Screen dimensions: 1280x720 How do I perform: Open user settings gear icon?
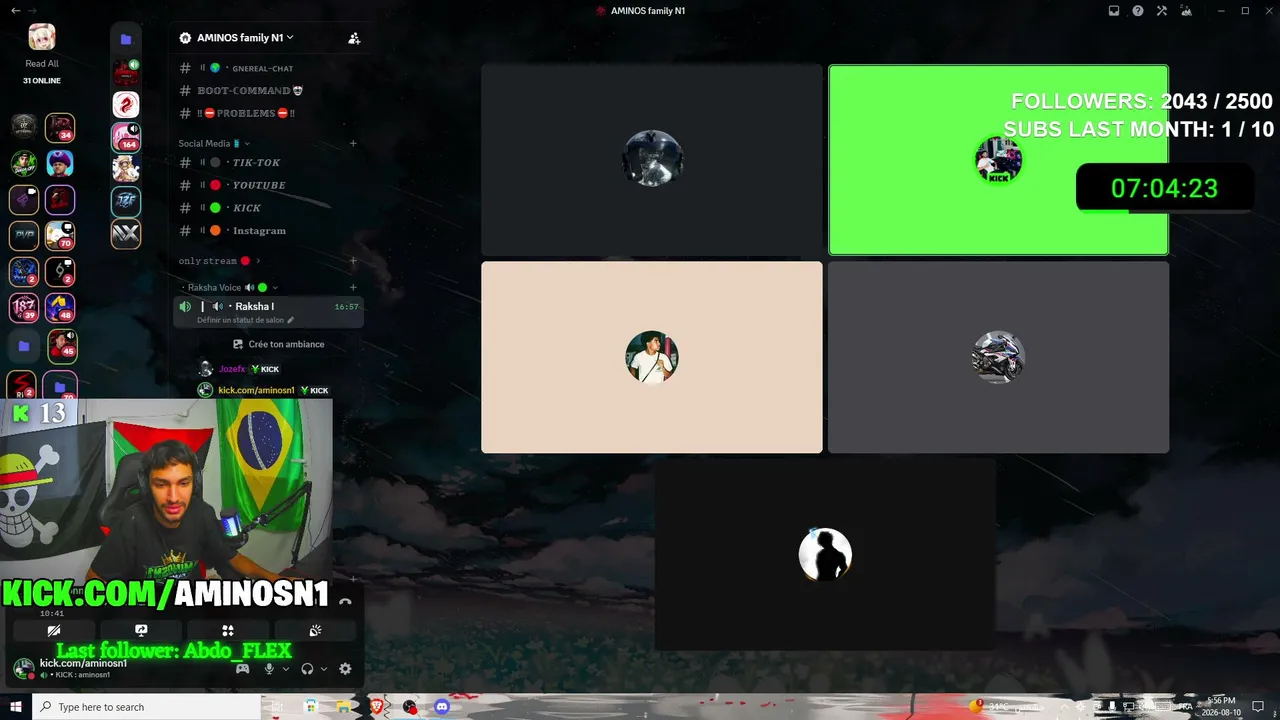point(345,669)
